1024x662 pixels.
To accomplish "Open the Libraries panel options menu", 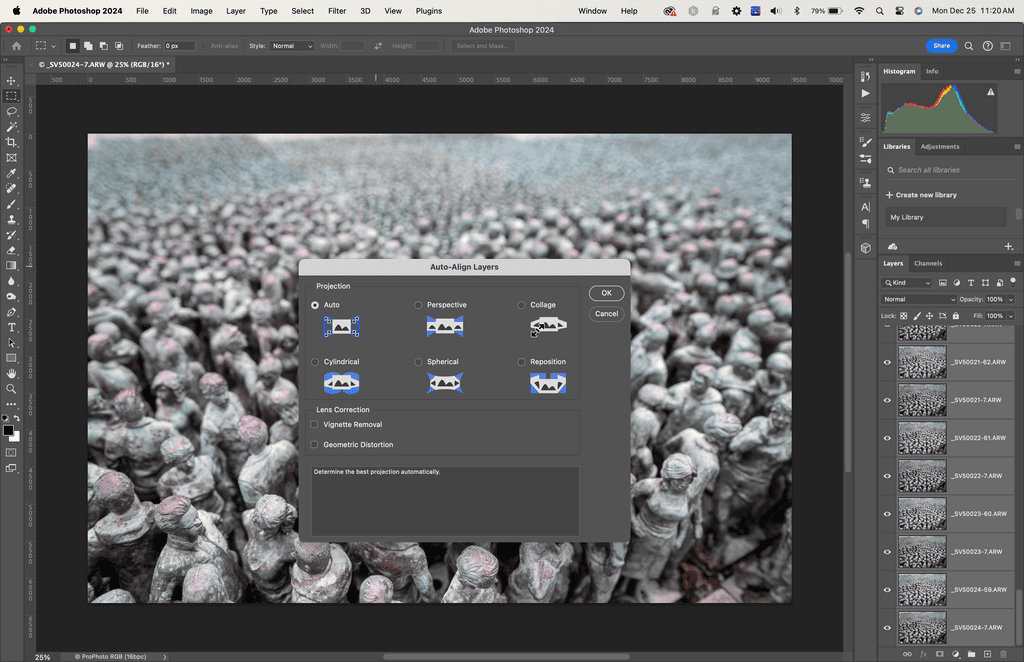I will 1017,147.
